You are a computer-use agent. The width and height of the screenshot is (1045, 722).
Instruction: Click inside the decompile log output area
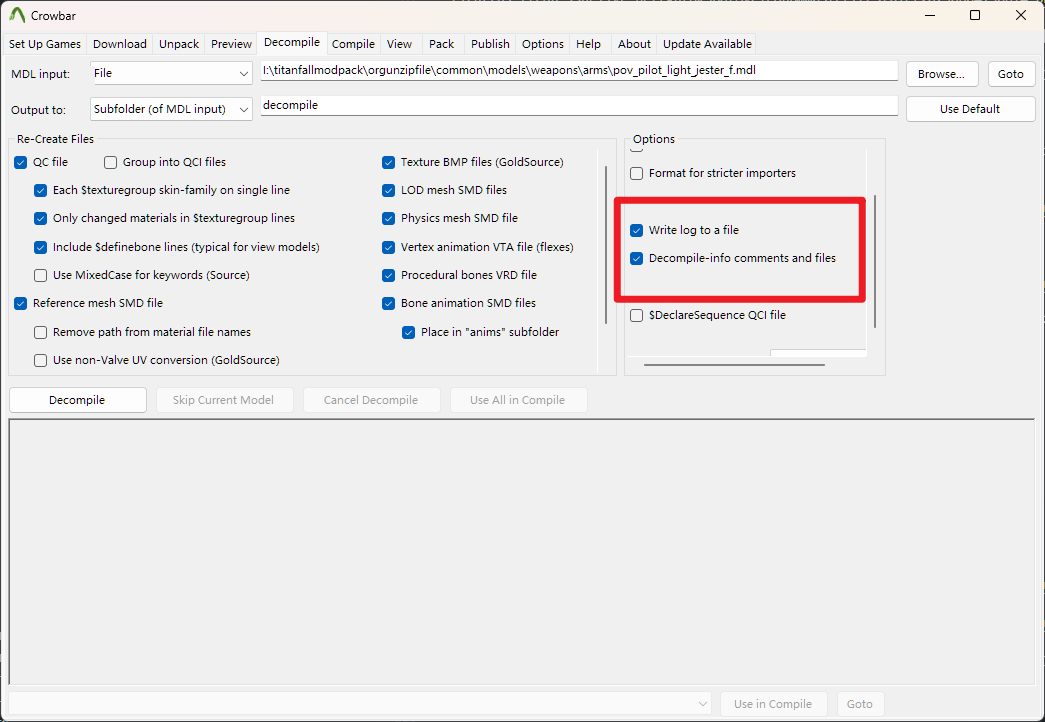521,551
